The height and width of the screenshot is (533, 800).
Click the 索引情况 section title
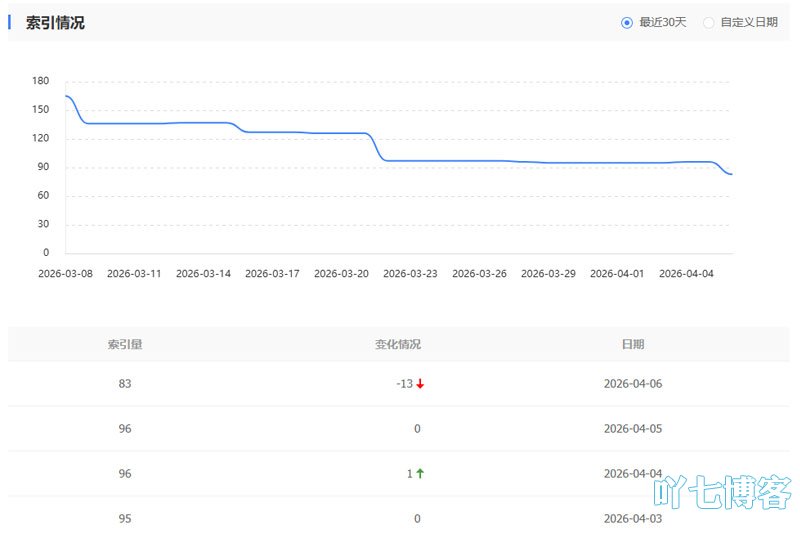tap(55, 22)
